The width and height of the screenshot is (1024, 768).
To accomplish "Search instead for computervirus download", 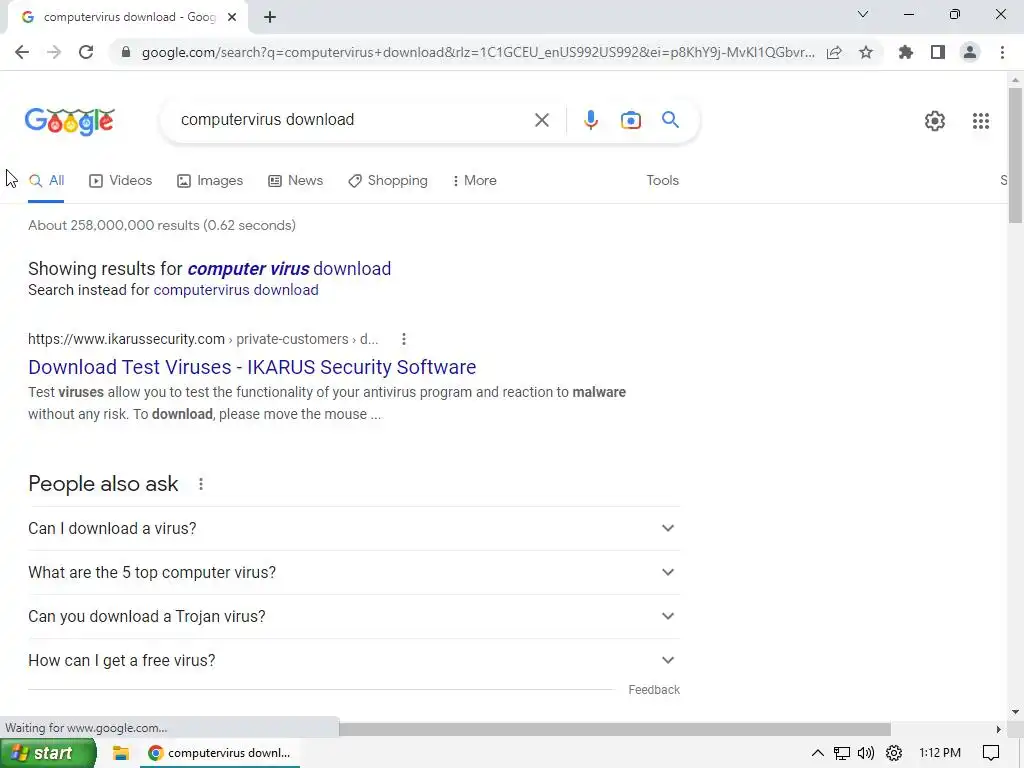I will pyautogui.click(x=236, y=290).
